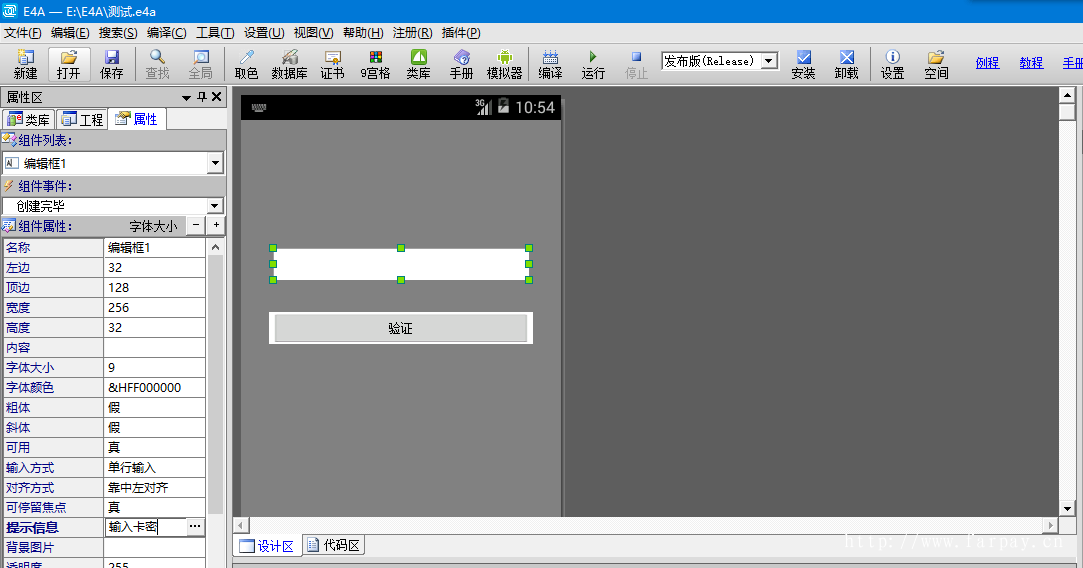Expand the 发布版(Release) build dropdown
Screen dimensions: 1083x568
[768, 61]
